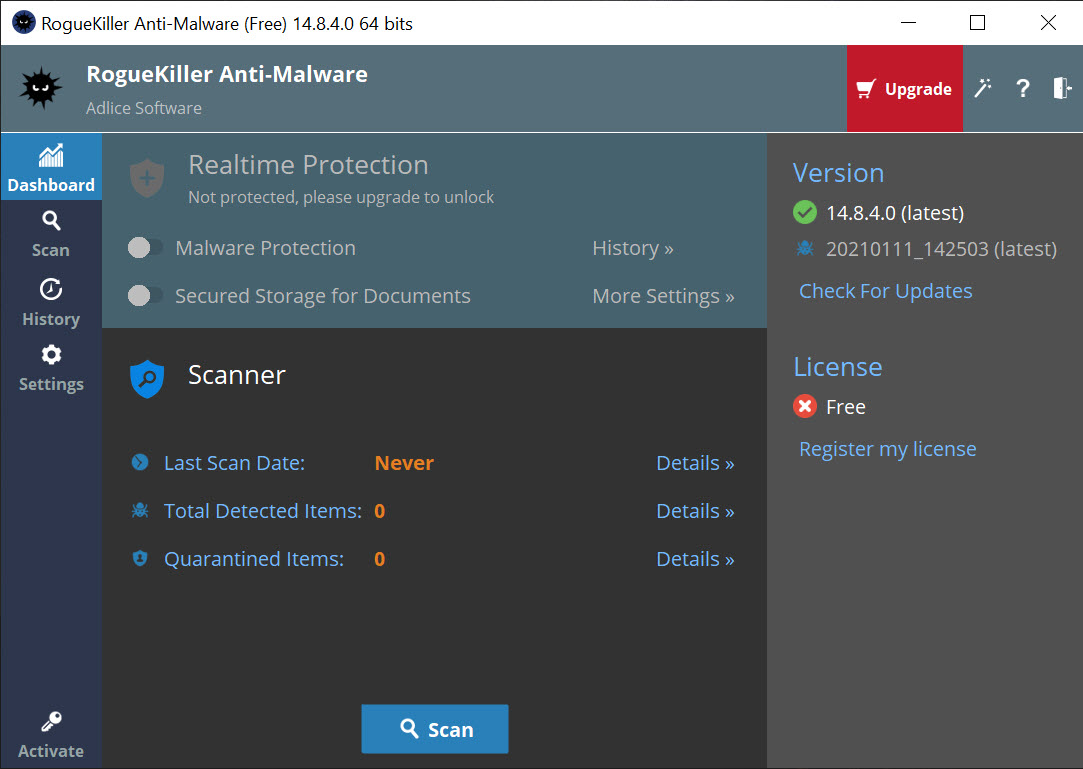Image resolution: width=1083 pixels, height=769 pixels.
Task: Show Details for Quarantined Items
Action: (x=695, y=559)
